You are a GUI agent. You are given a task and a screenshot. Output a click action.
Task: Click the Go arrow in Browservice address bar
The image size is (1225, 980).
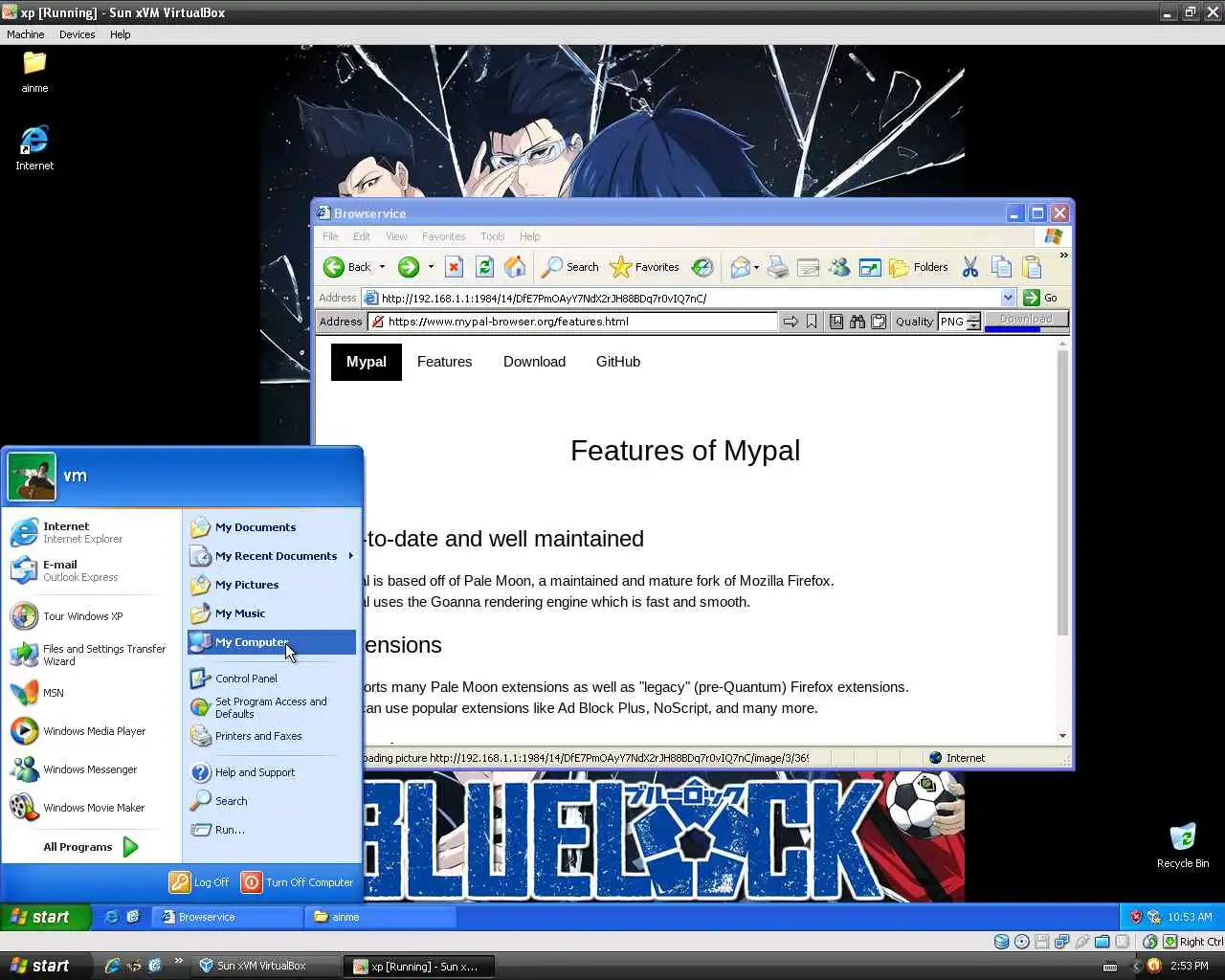[x=791, y=322]
